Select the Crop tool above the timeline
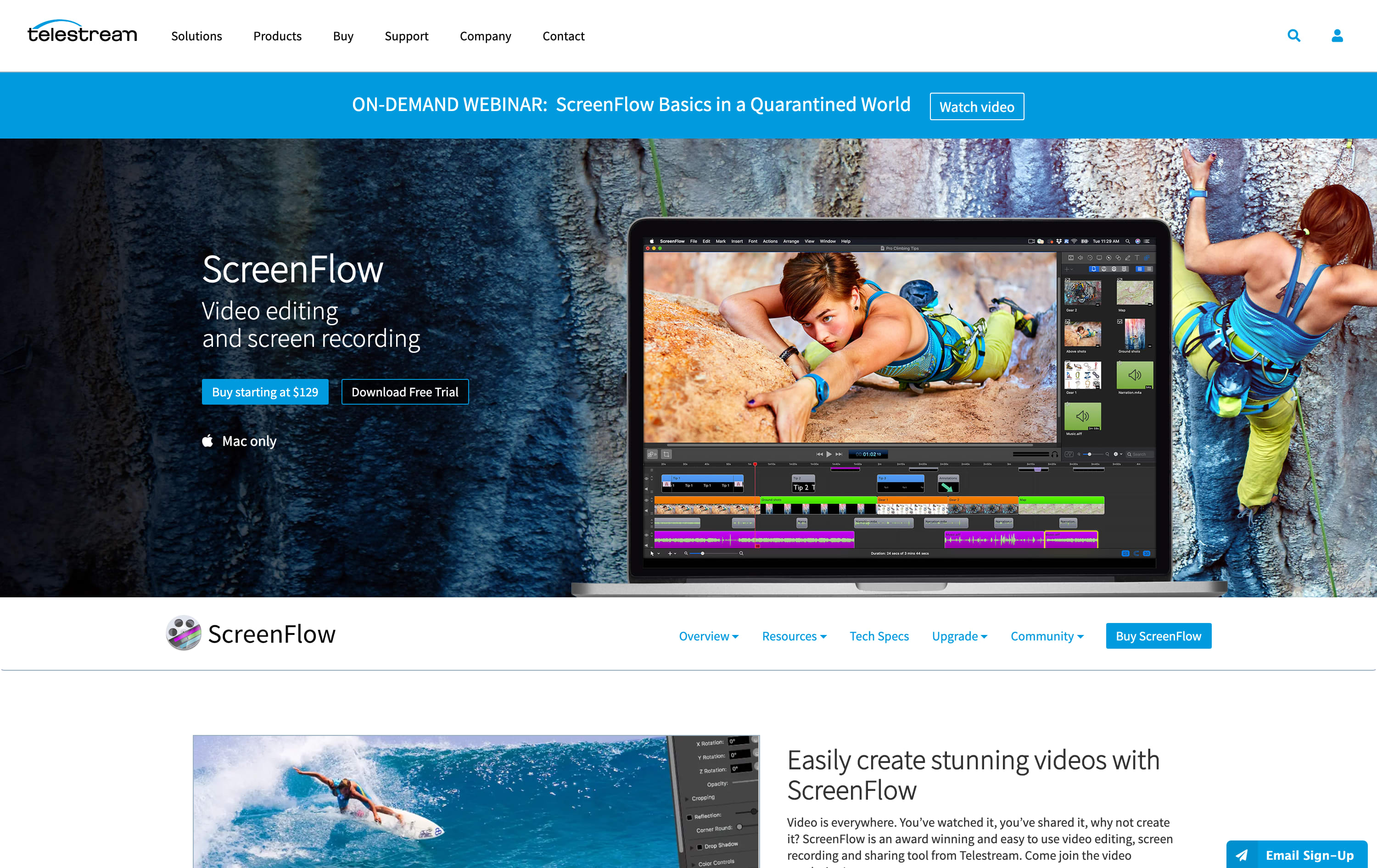The image size is (1377, 868). click(x=666, y=454)
